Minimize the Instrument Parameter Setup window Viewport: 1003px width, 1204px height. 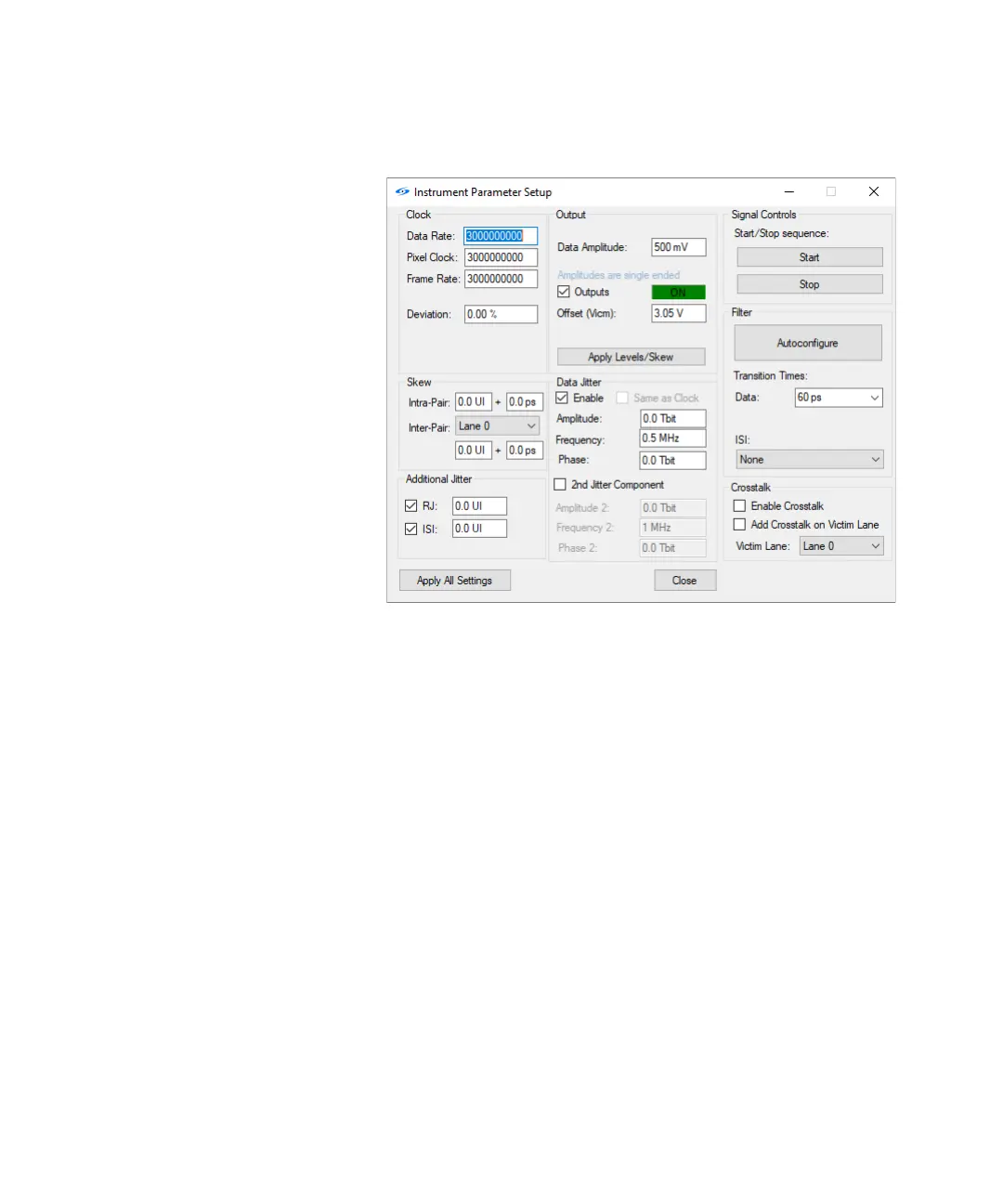(789, 191)
